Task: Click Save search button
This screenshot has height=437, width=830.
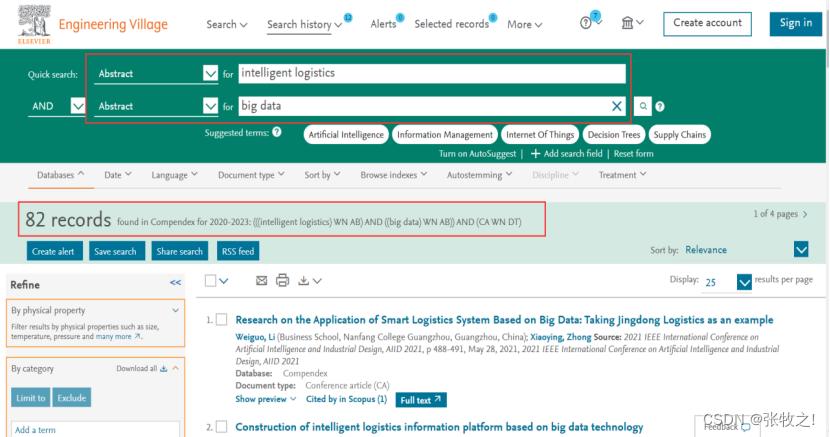Action: (x=115, y=251)
